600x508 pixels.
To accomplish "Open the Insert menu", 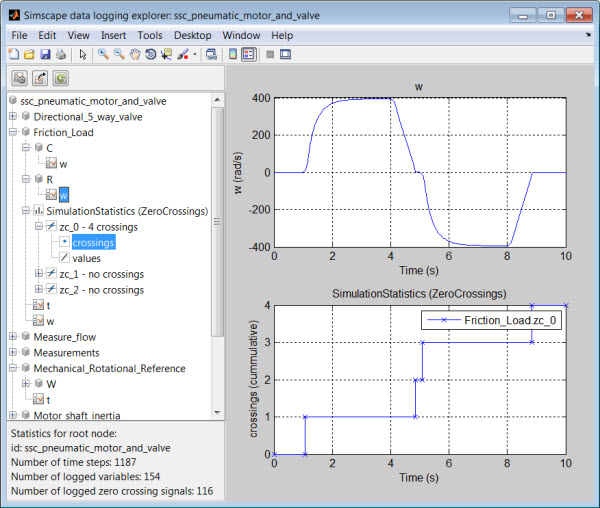I will coord(113,36).
